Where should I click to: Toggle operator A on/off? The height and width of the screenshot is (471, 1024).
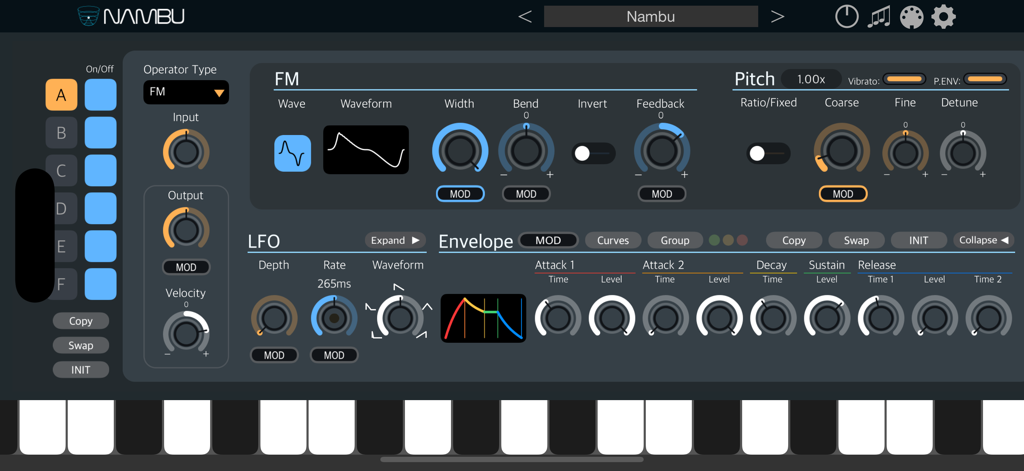[x=101, y=95]
